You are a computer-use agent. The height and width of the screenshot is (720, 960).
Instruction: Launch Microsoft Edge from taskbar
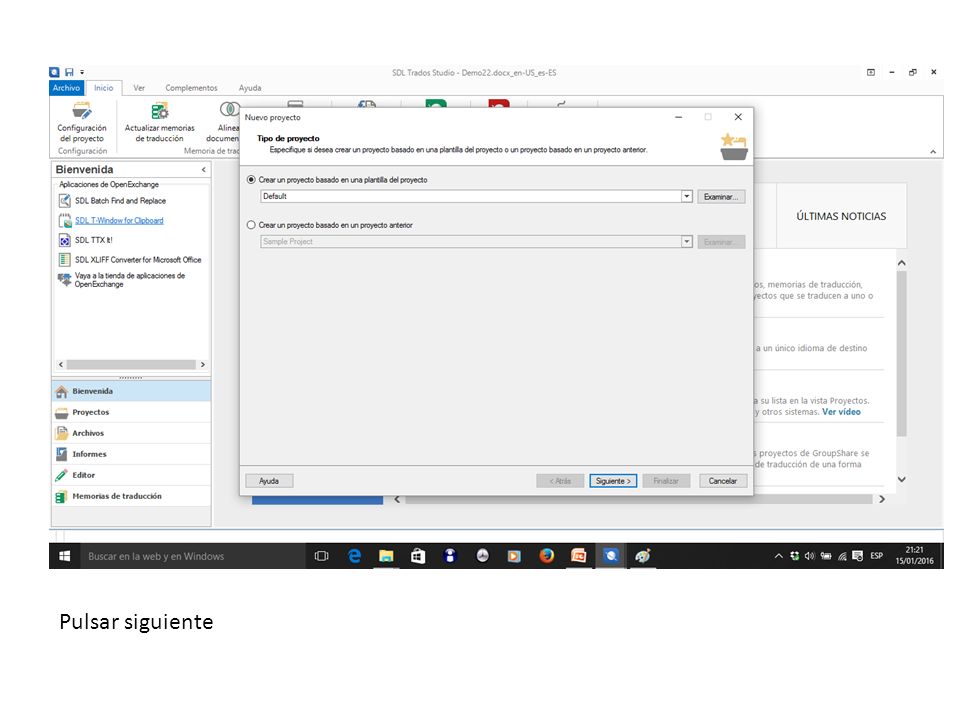point(354,556)
